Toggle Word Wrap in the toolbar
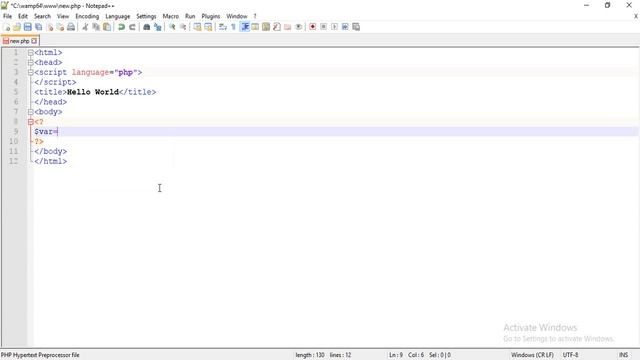The width and height of the screenshot is (640, 360). click(223, 27)
